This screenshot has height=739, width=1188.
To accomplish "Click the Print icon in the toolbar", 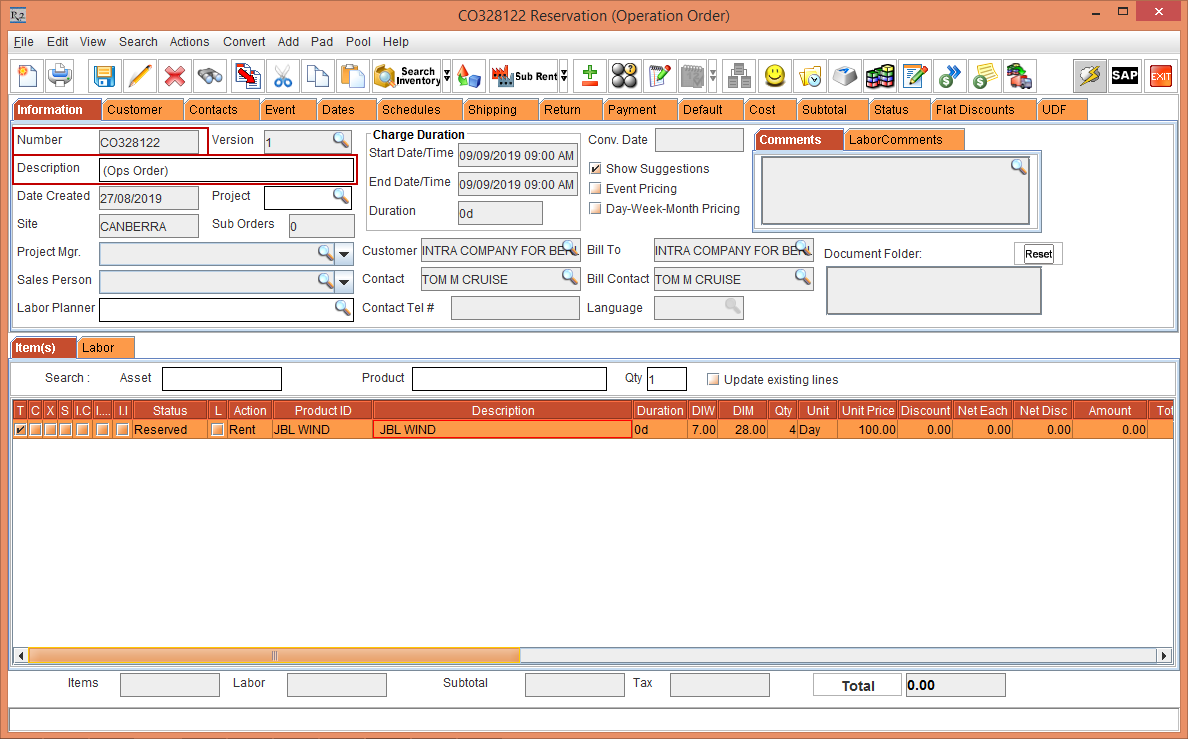I will tap(60, 76).
